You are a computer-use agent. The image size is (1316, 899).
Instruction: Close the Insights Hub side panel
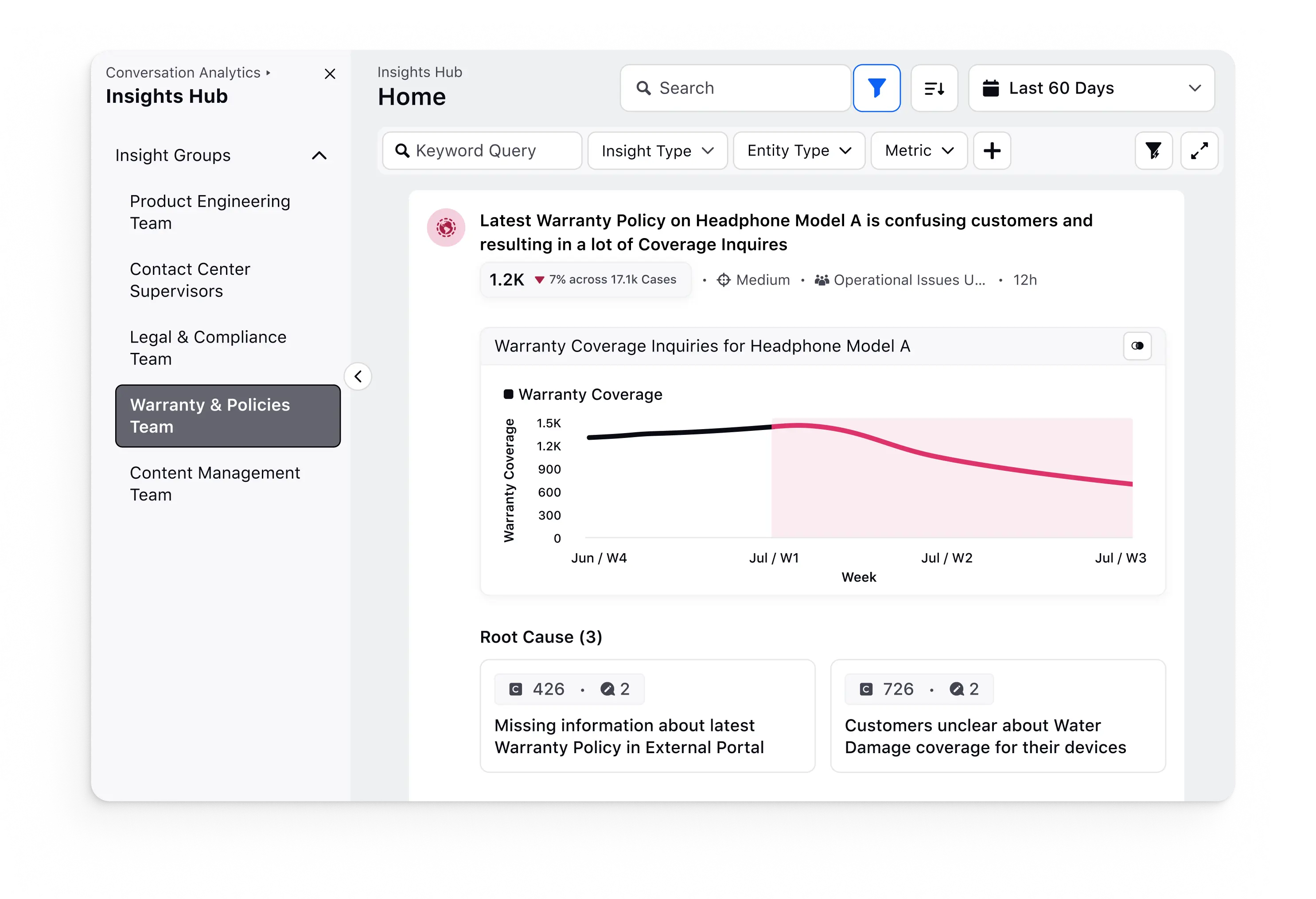pyautogui.click(x=330, y=74)
